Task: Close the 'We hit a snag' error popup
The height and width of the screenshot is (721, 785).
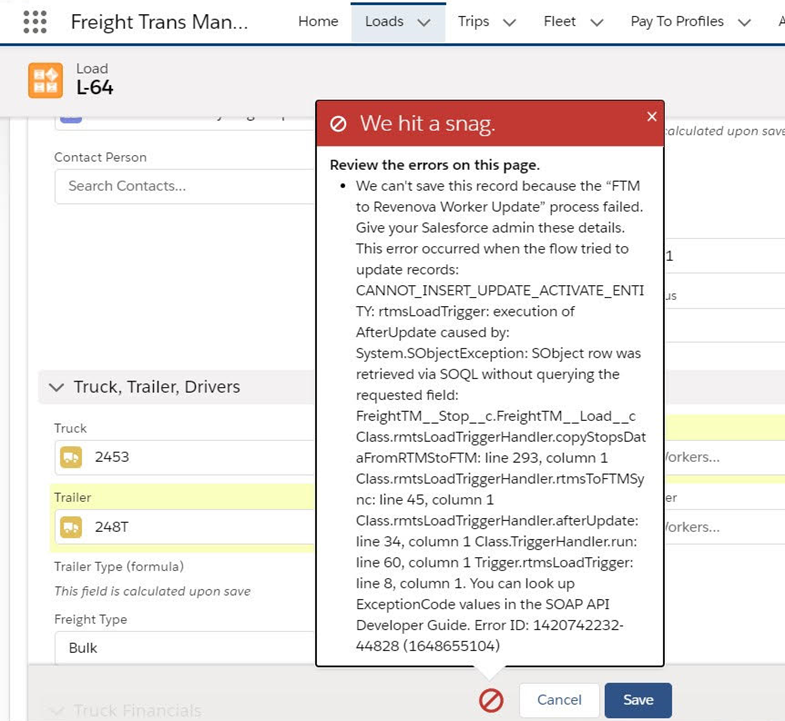Action: 651,117
